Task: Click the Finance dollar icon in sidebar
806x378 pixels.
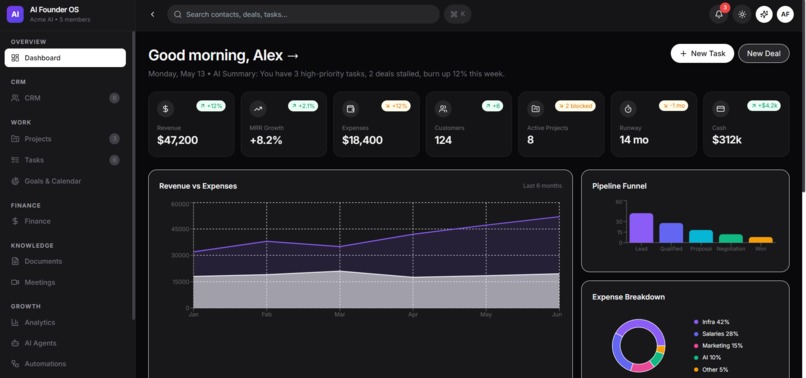Action: (x=15, y=221)
